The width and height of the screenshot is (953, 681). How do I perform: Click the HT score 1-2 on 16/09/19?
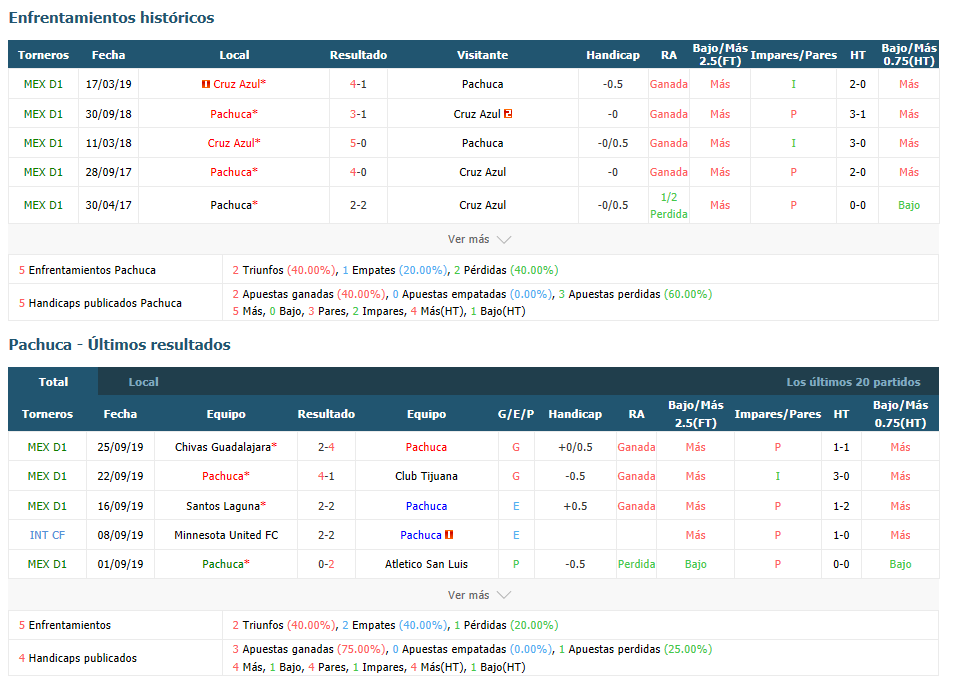(x=841, y=506)
